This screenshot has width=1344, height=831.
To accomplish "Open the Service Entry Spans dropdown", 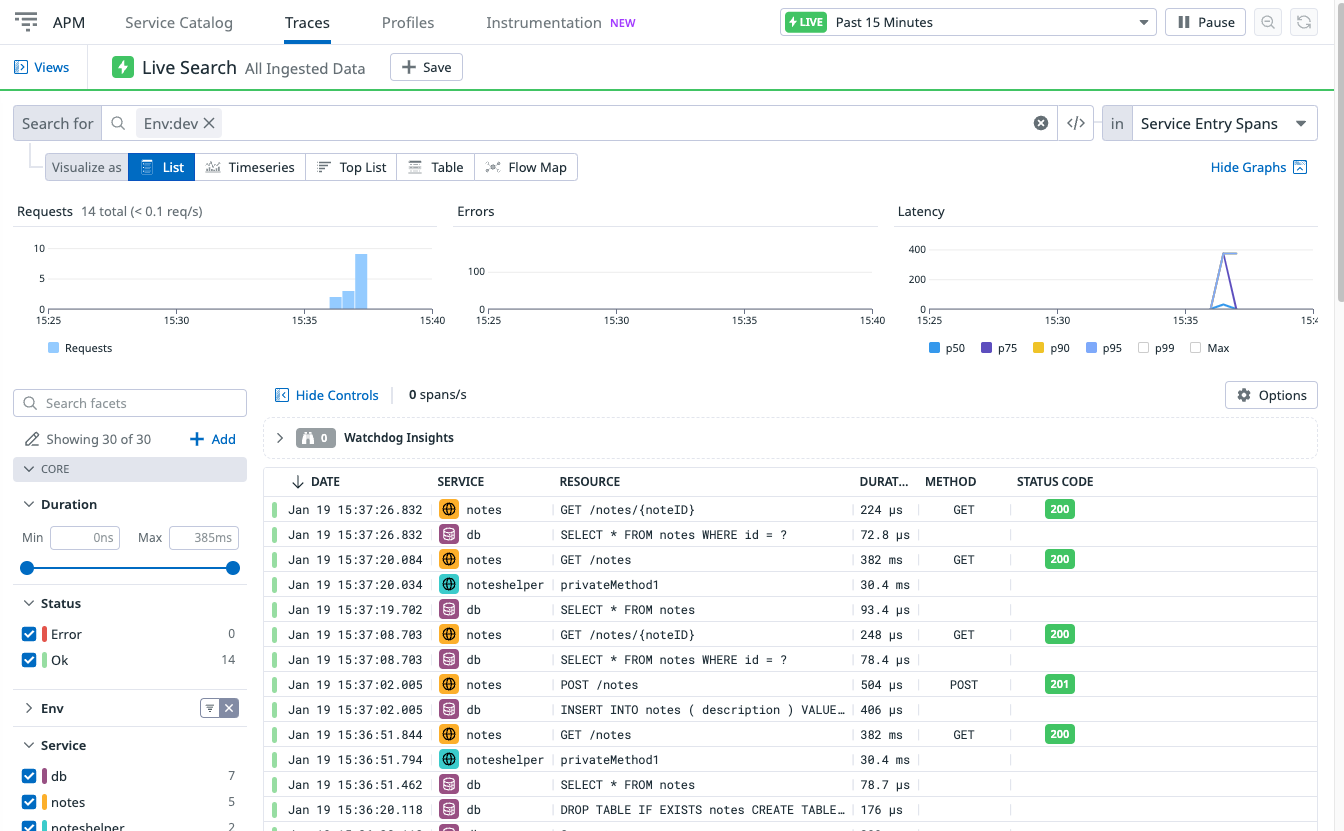I will pos(1223,123).
